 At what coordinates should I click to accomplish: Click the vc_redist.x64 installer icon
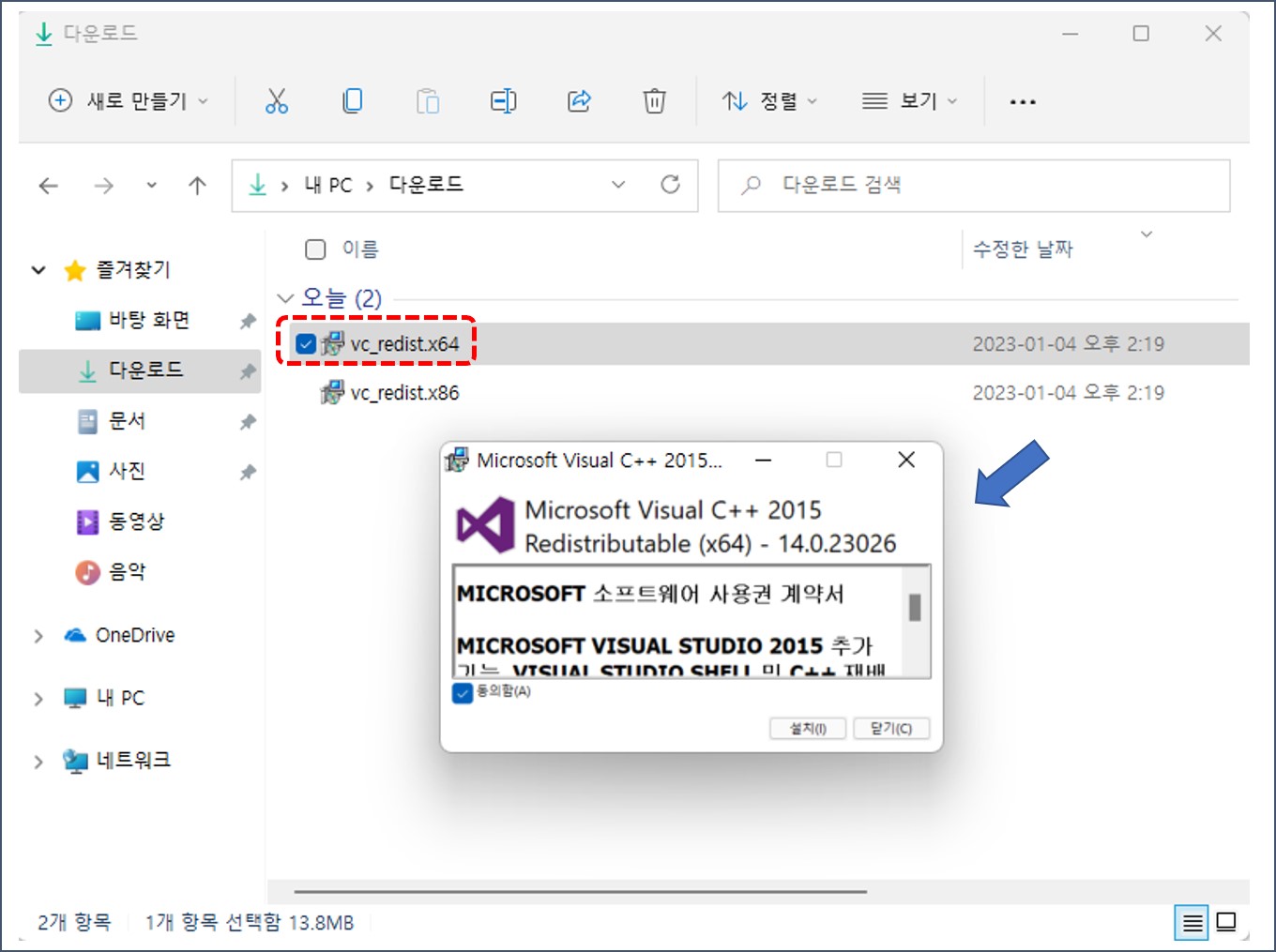(x=332, y=344)
